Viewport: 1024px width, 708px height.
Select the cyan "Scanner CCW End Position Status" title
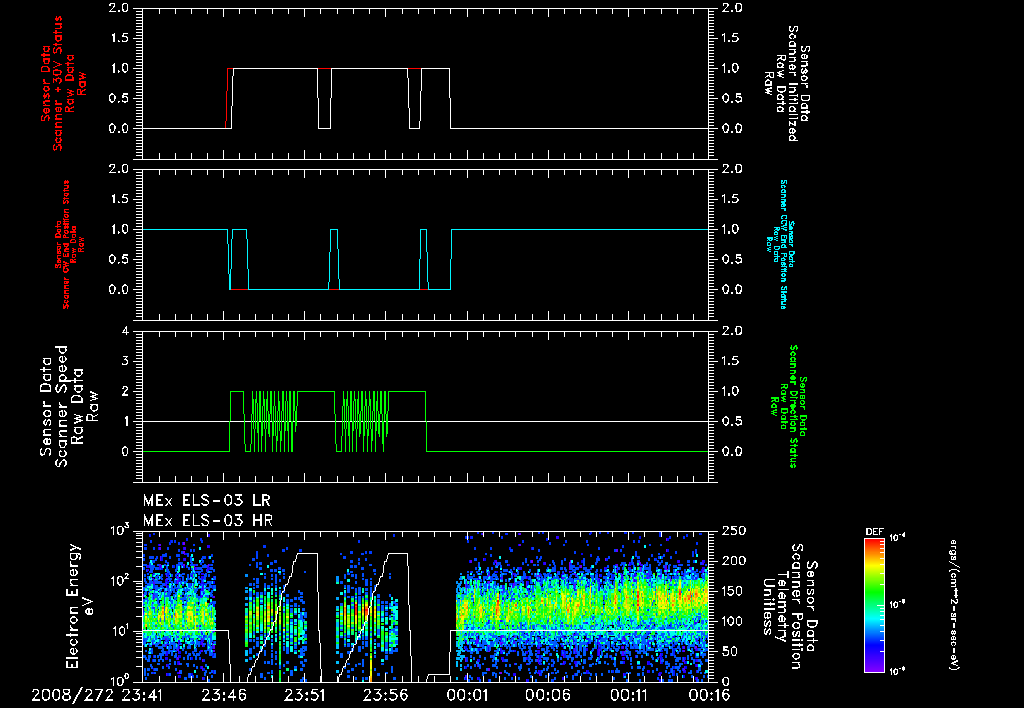[780, 244]
